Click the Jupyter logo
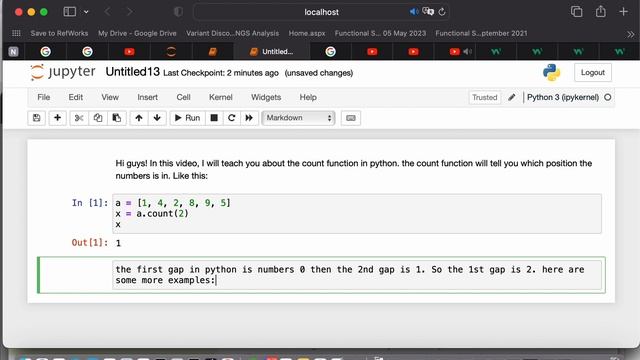 coord(63,72)
